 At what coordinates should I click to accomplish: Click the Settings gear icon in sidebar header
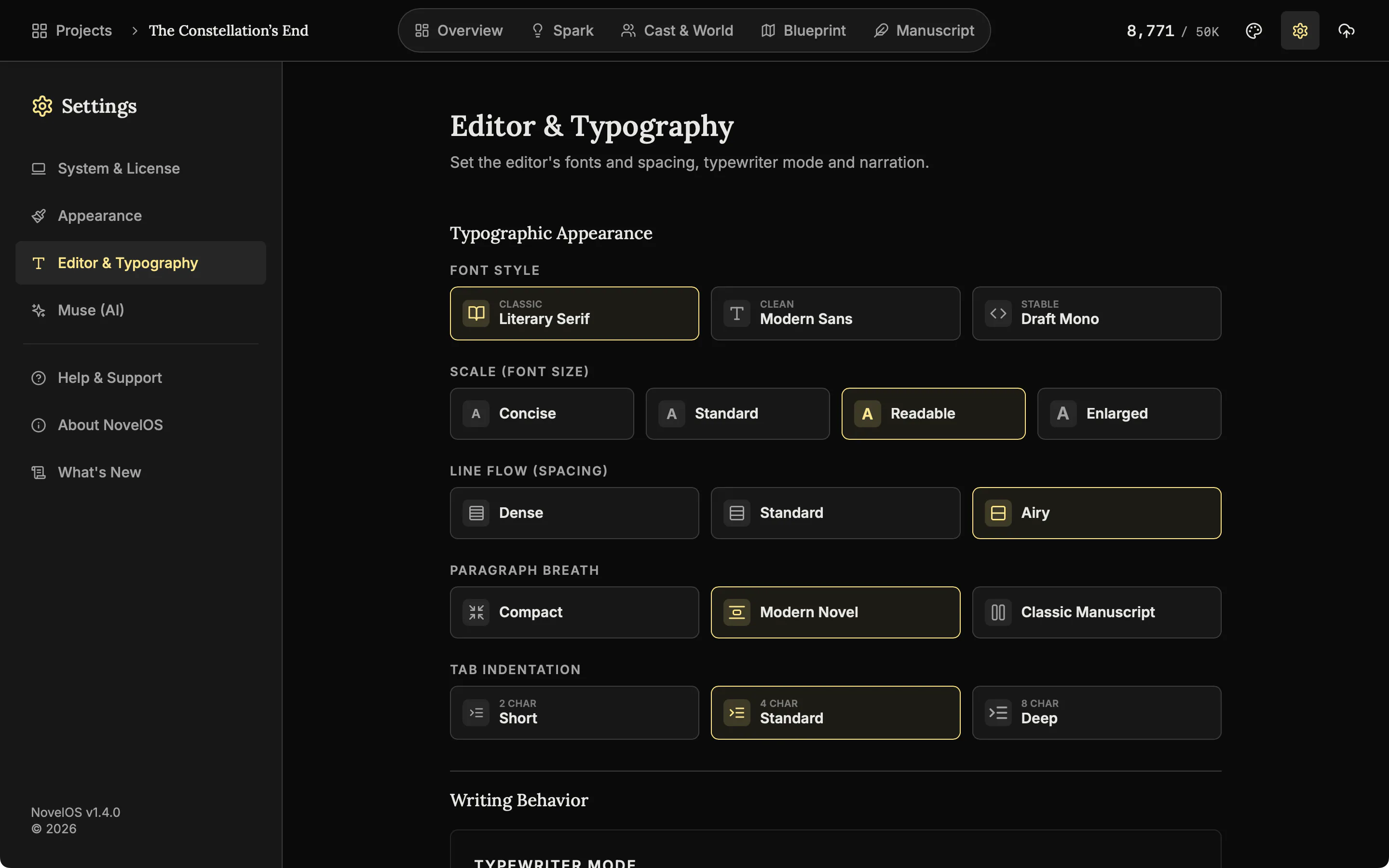pyautogui.click(x=42, y=106)
